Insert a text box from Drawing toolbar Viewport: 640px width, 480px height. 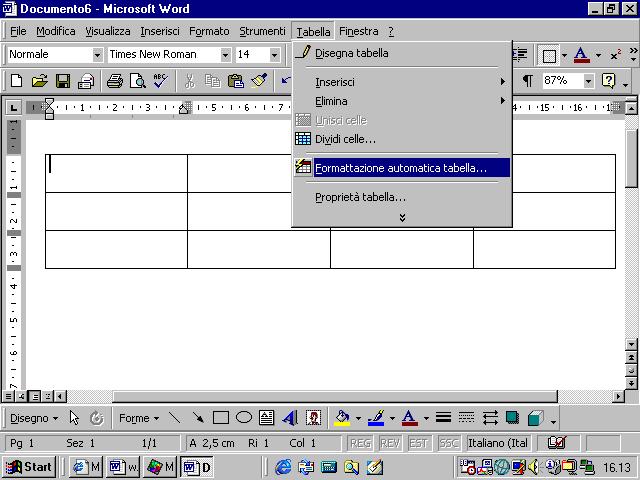click(x=267, y=418)
